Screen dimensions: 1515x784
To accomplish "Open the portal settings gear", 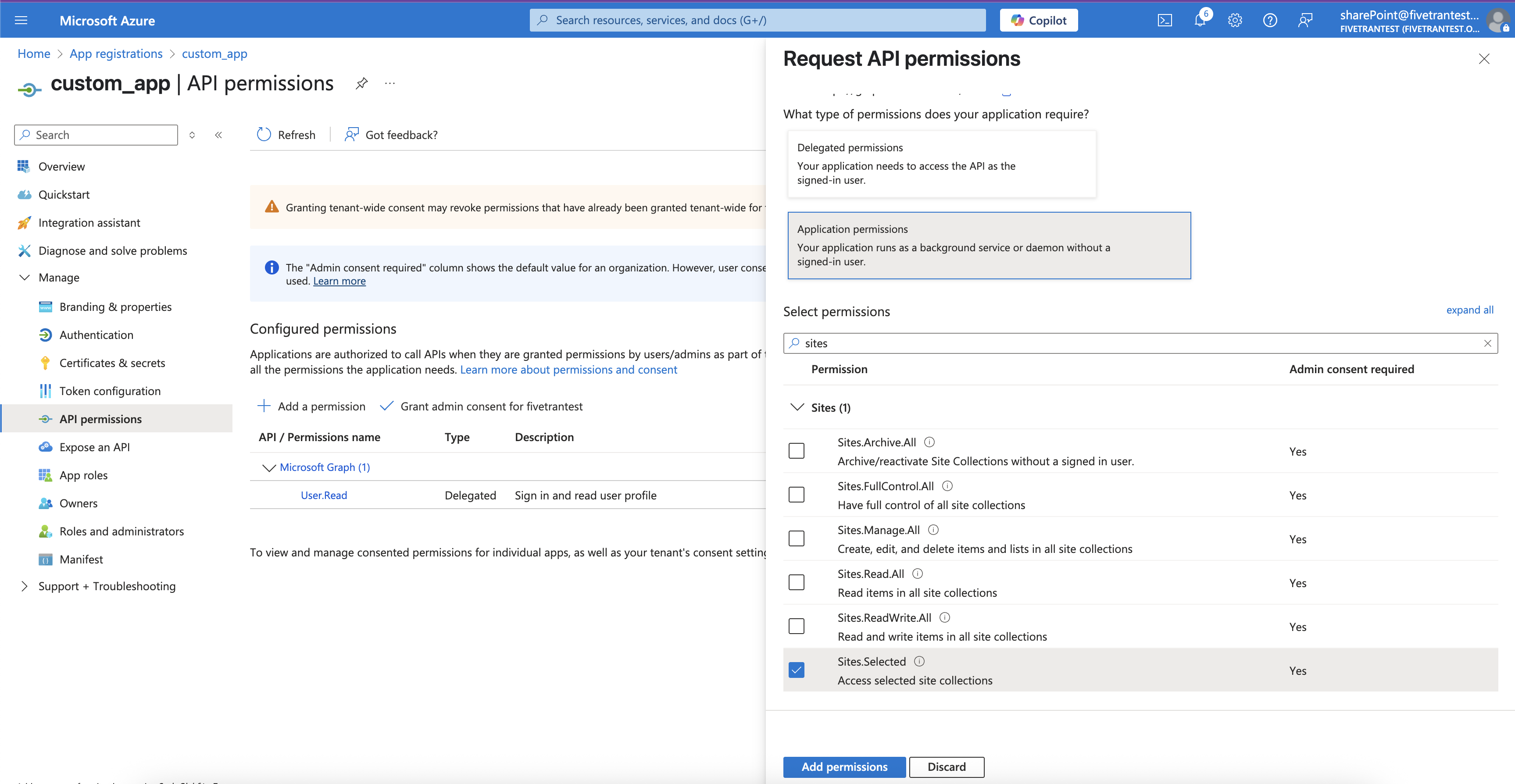I will [1235, 21].
